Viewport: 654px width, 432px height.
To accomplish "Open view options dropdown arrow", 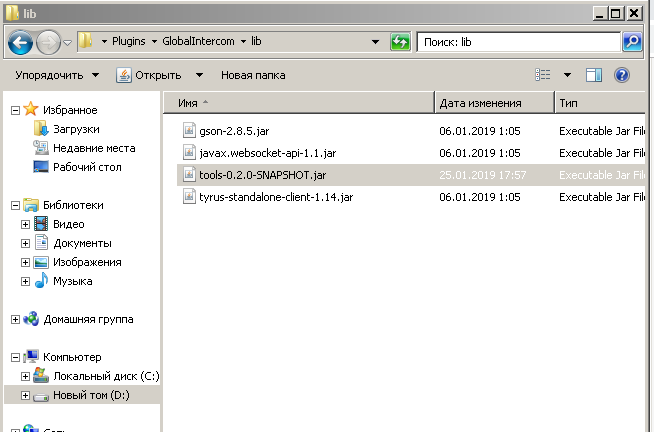I will [x=567, y=75].
